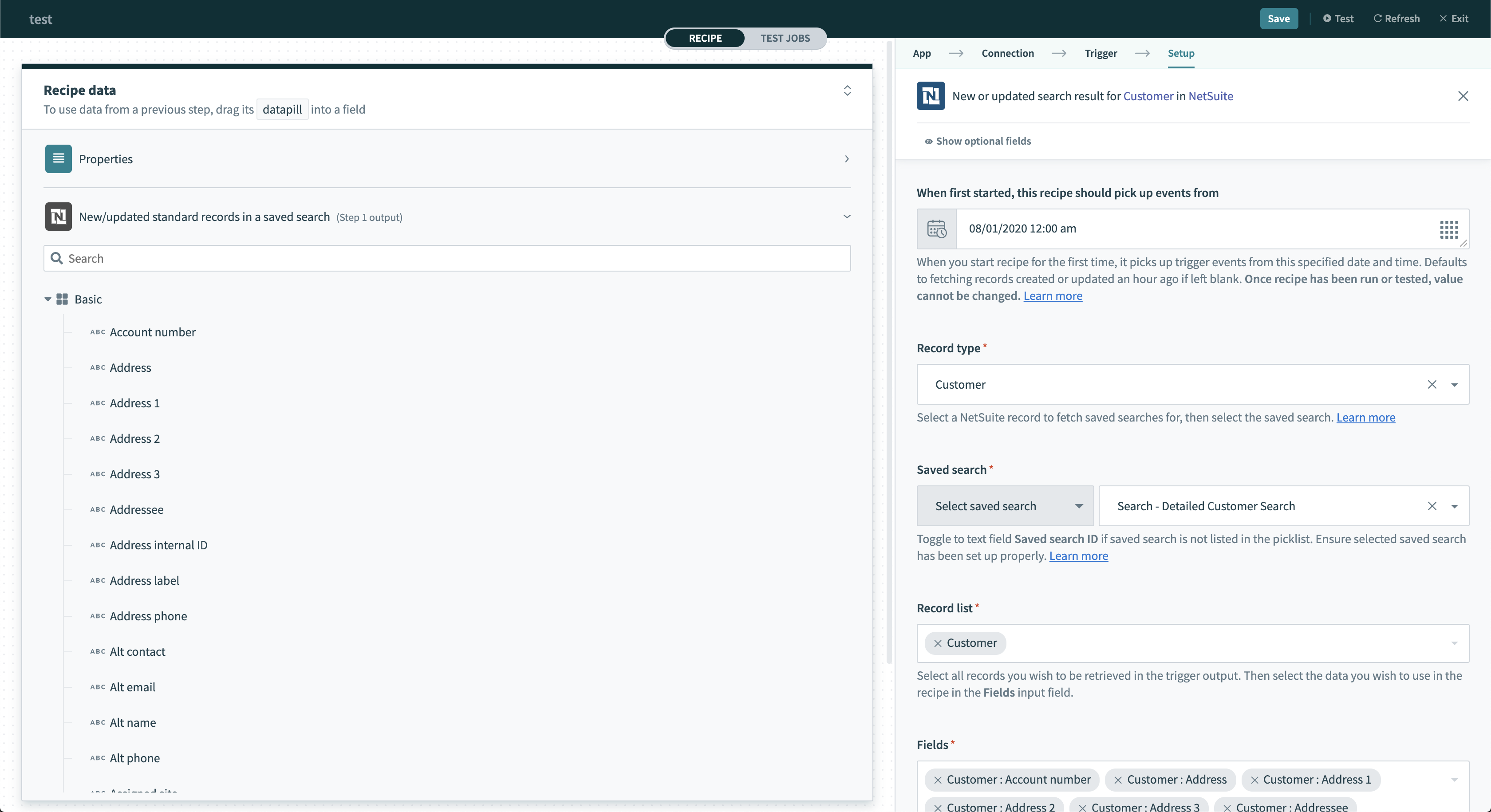Expand the Basic data pill section
This screenshot has width=1491, height=812.
coord(48,298)
